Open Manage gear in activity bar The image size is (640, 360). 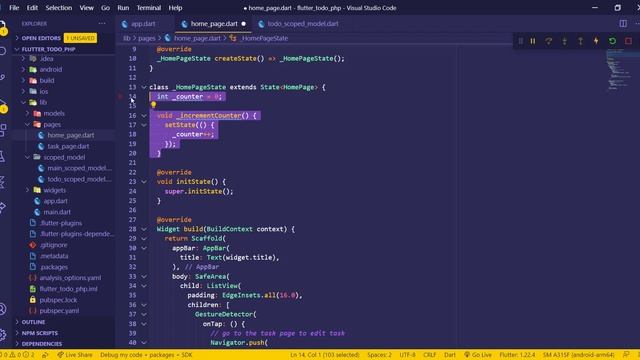tap(2, 335)
